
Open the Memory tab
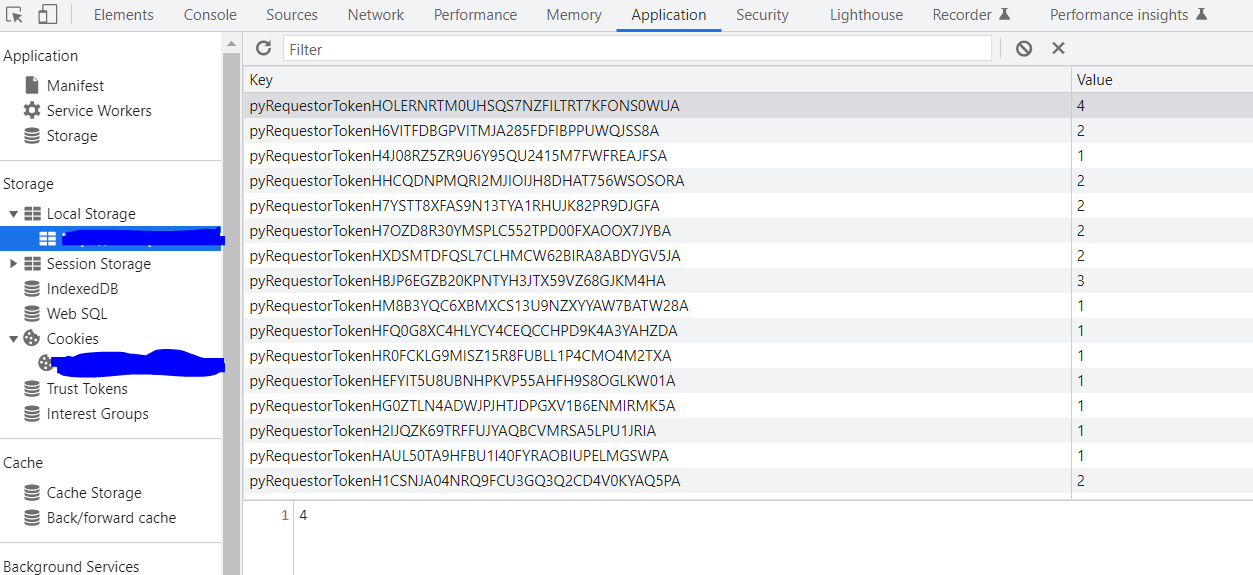[574, 15]
